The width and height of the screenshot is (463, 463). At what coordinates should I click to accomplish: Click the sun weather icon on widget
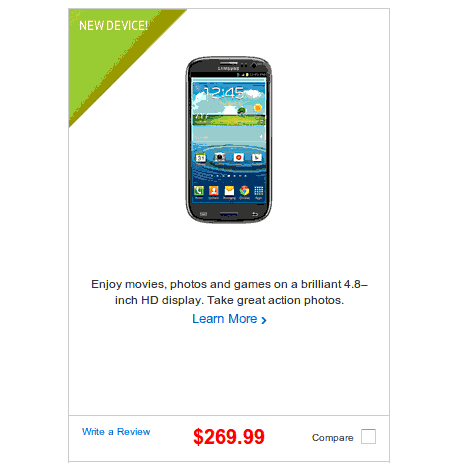coord(257,108)
